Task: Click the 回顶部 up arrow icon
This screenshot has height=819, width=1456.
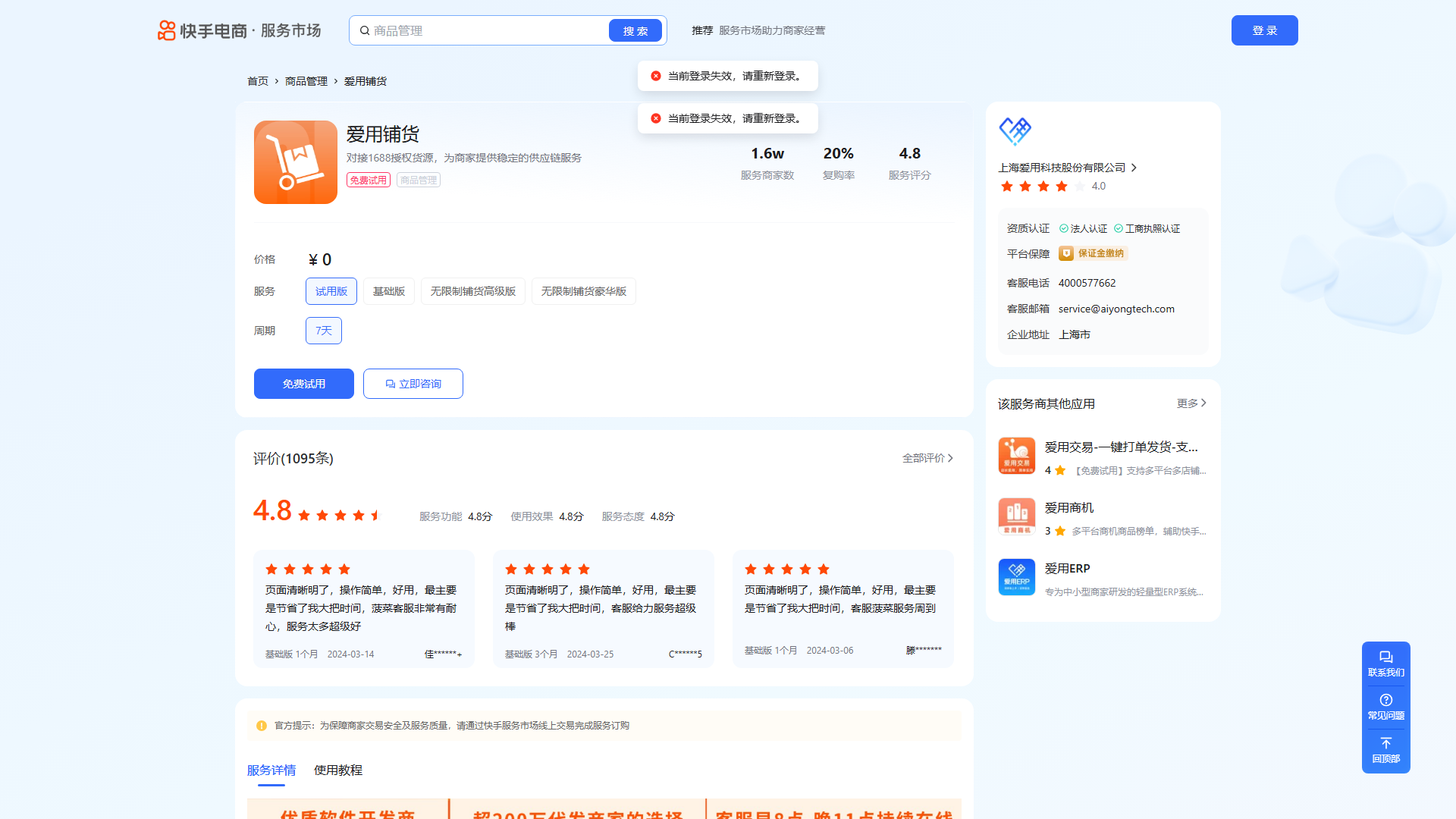Action: pos(1386,743)
